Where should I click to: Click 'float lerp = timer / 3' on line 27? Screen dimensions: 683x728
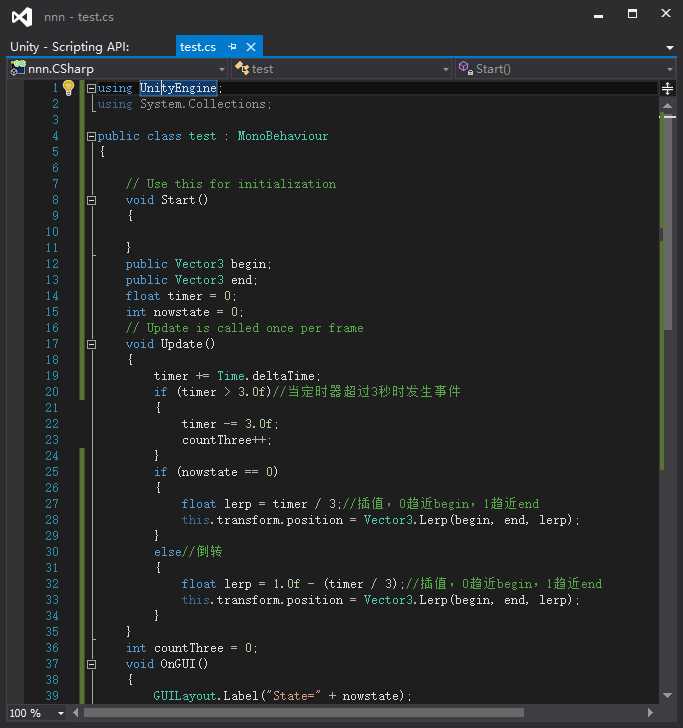259,504
